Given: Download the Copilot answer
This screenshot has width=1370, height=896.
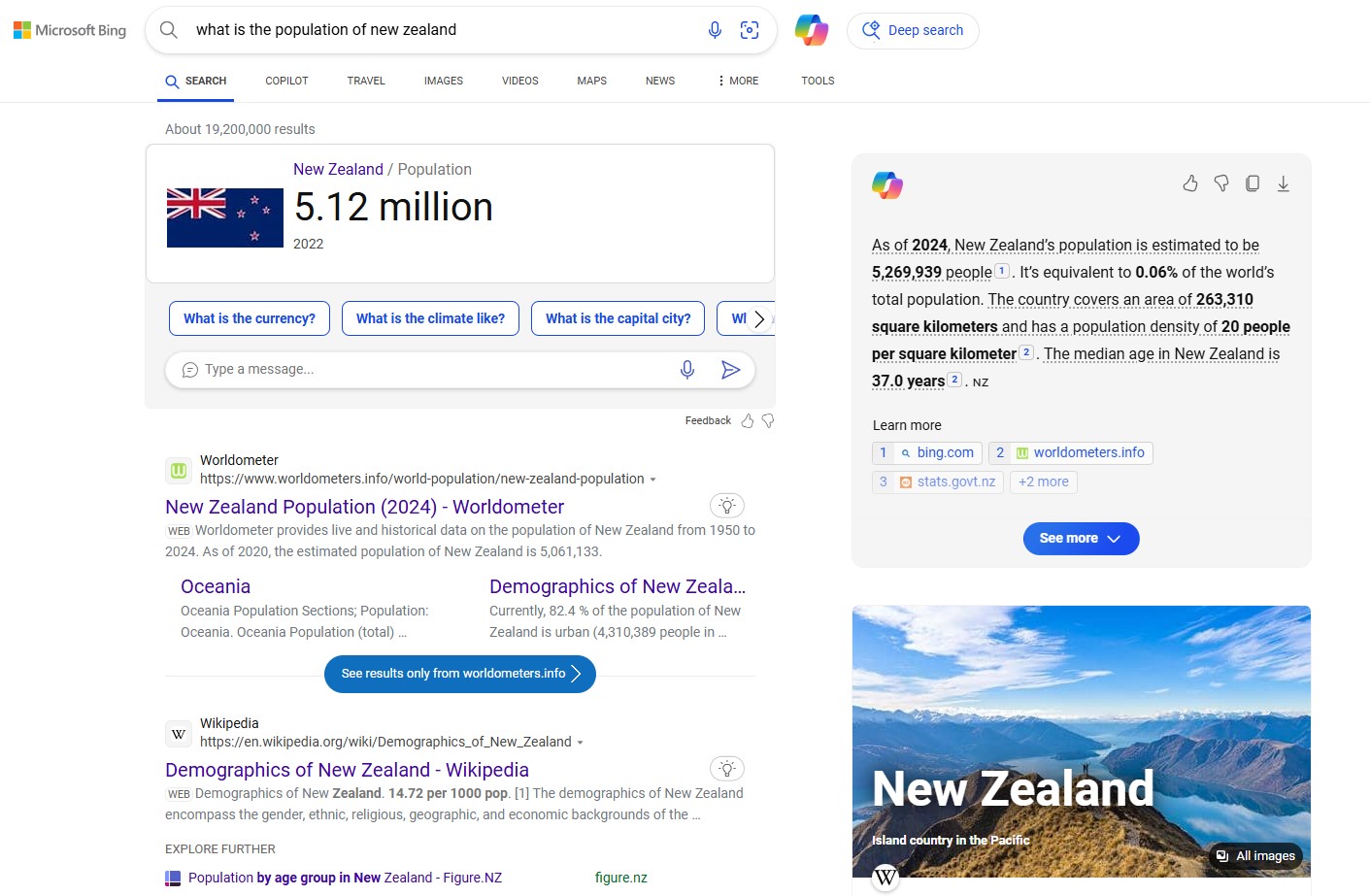Looking at the screenshot, I should click(1283, 183).
